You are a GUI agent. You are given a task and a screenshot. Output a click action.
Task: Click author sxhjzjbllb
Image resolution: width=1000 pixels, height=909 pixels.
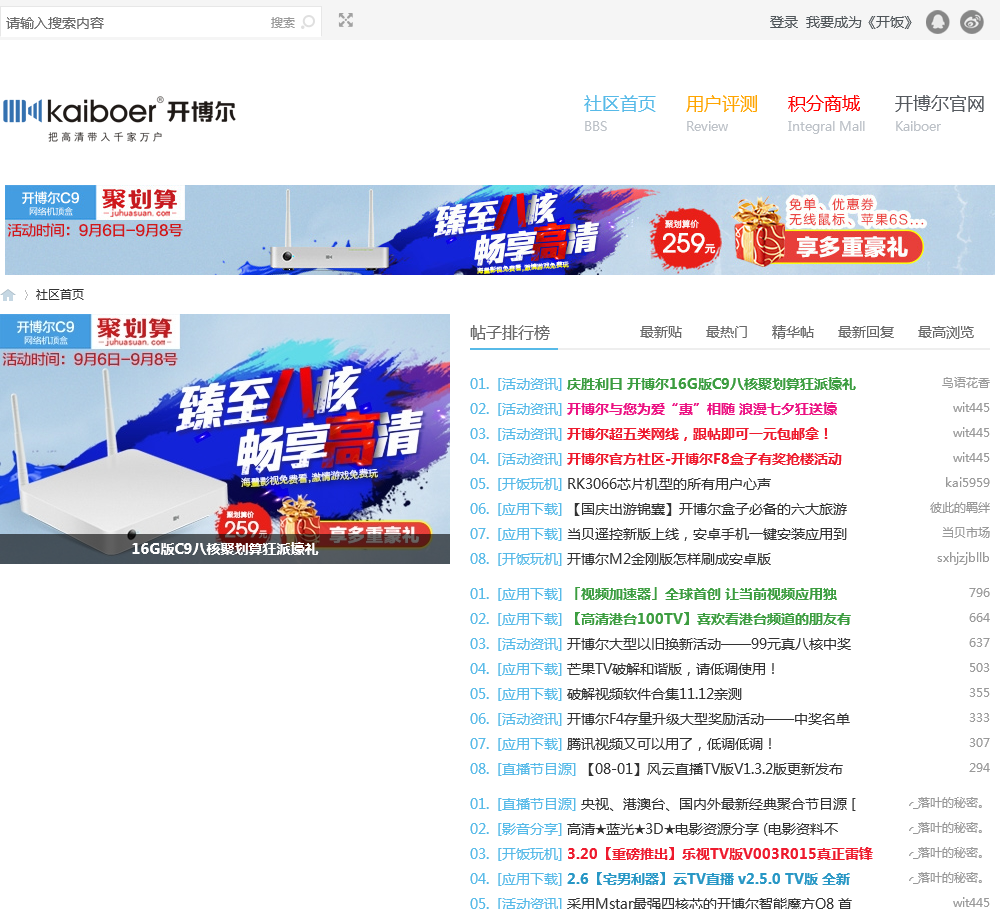963,558
